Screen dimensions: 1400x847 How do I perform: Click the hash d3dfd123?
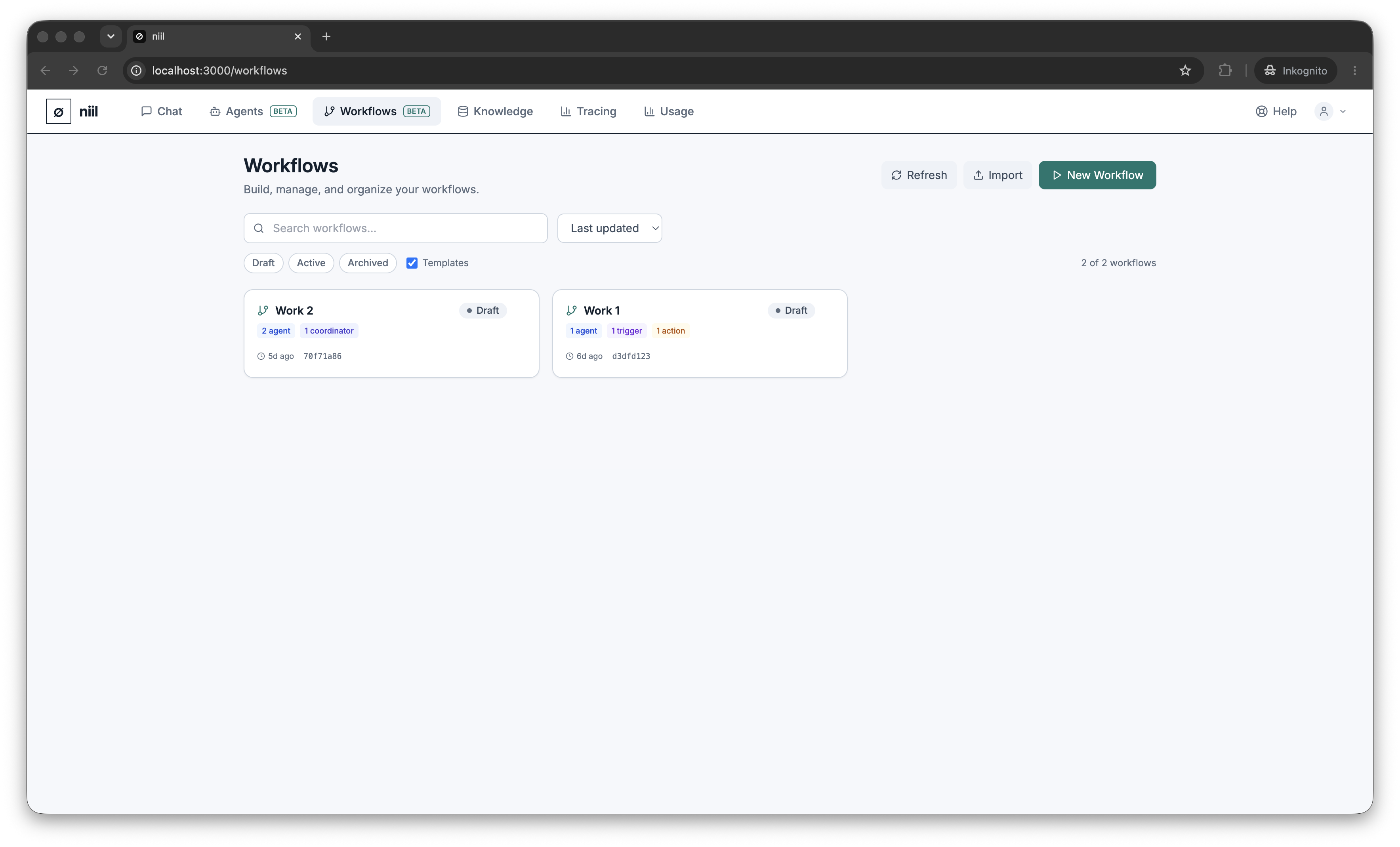point(631,356)
